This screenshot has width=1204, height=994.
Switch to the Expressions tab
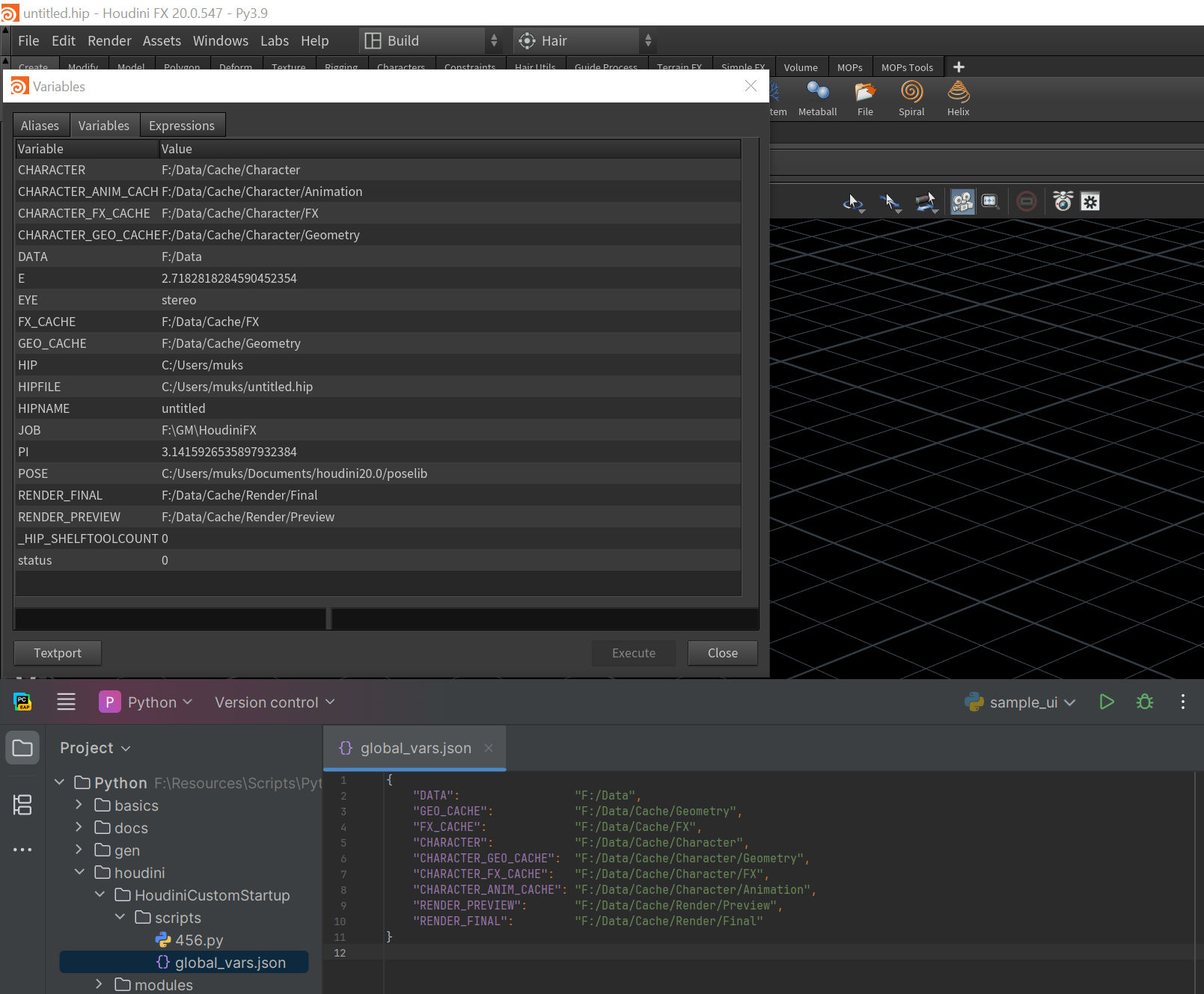coord(182,126)
